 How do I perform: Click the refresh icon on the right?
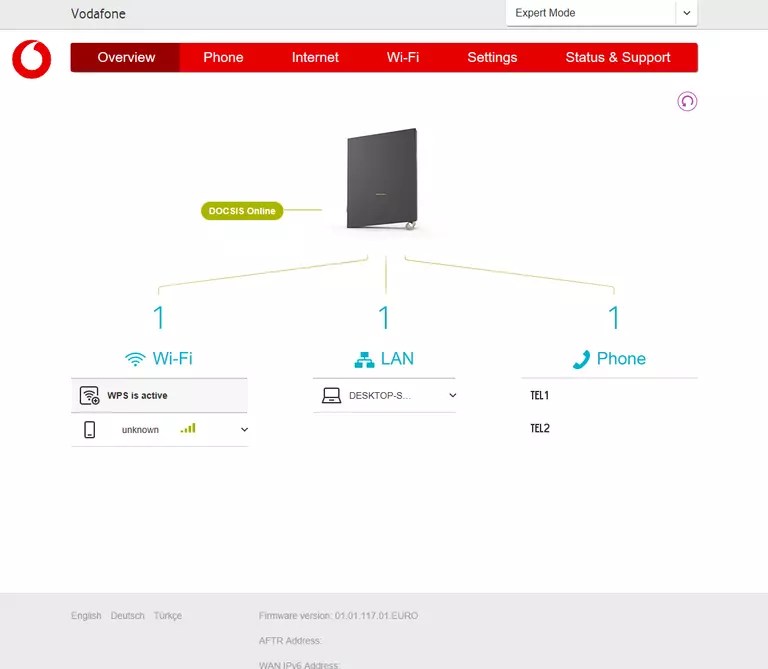tap(687, 101)
